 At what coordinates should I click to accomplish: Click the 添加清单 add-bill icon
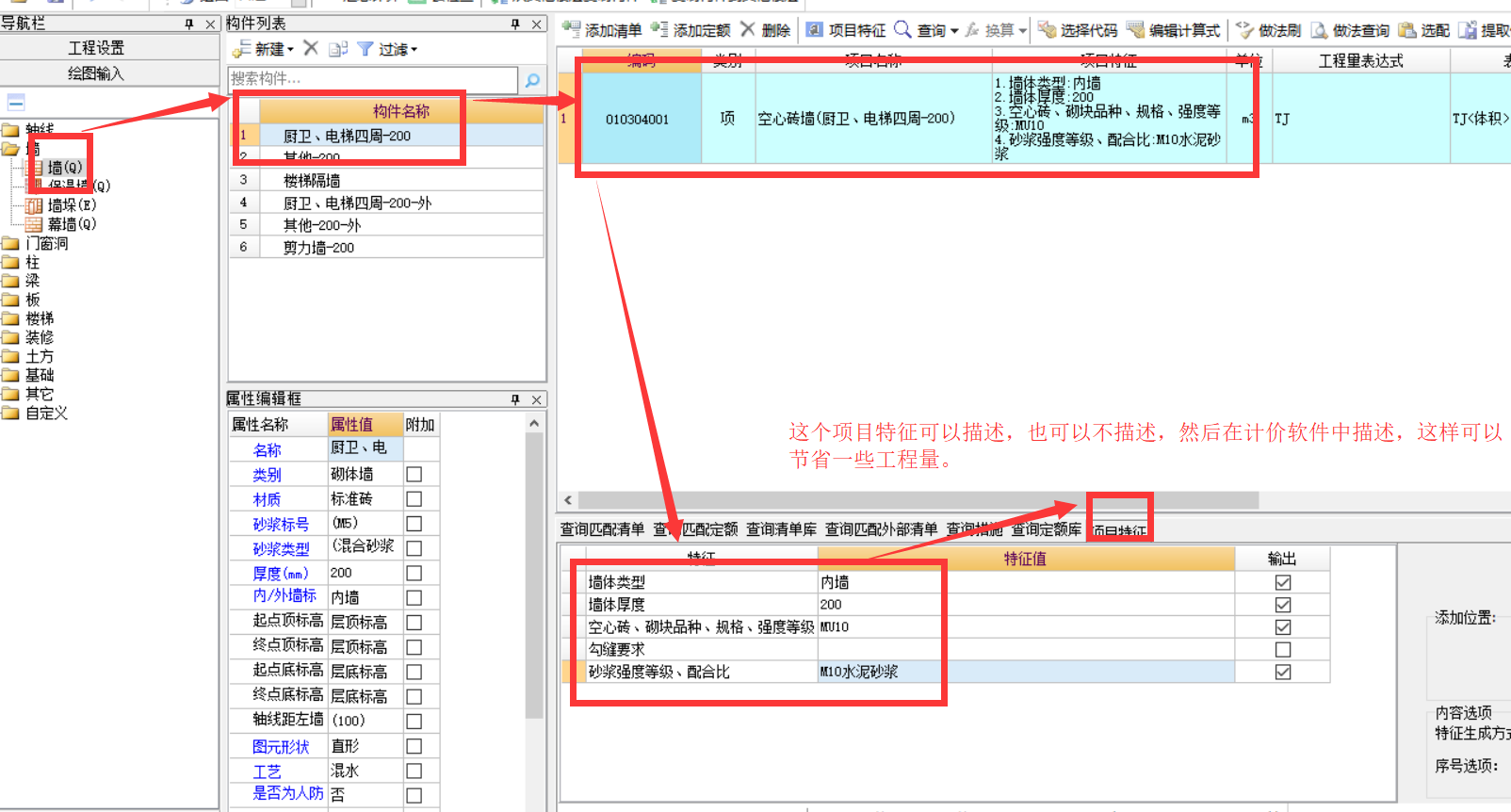pos(571,29)
